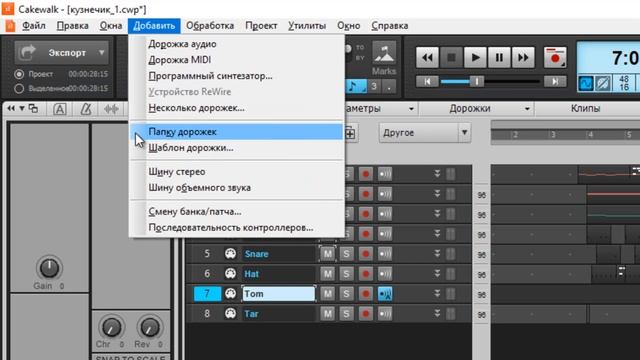Toggle input echo on Tom track
The height and width of the screenshot is (360, 640).
pos(385,294)
